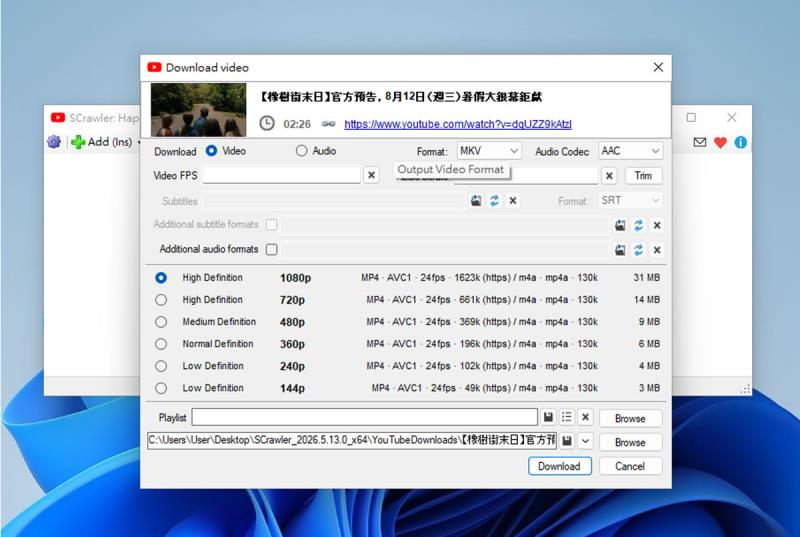Click the Subtitles text field

(334, 200)
